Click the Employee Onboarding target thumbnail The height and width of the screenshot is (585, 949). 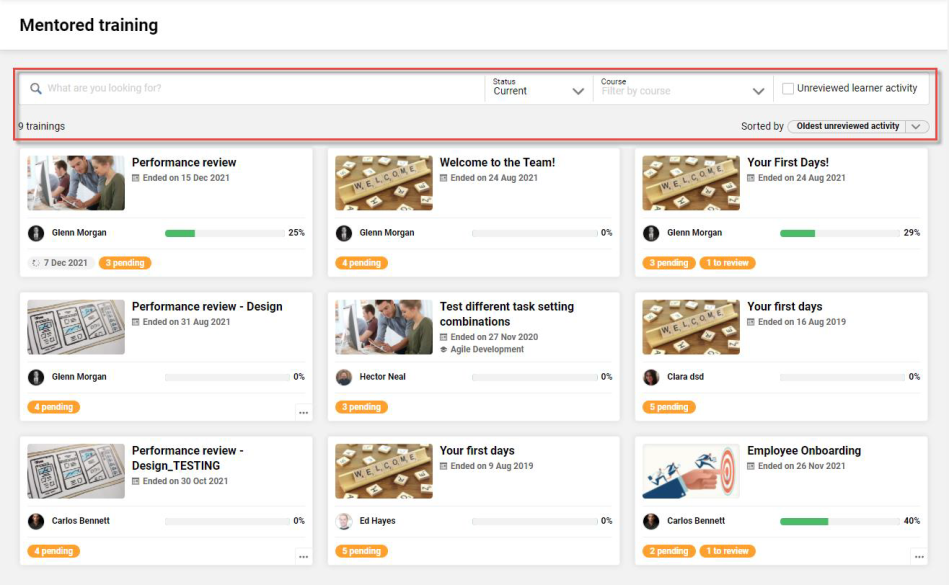(x=691, y=471)
